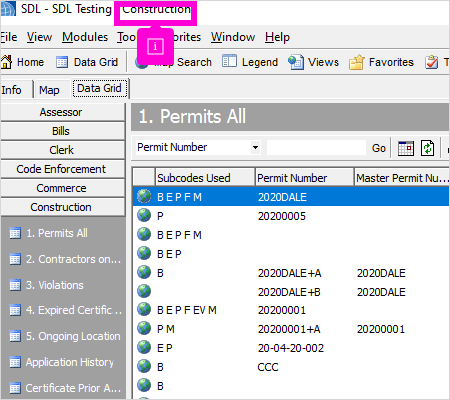Click the green refresh document icon
Viewport: 450px width, 400px height.
[x=427, y=148]
